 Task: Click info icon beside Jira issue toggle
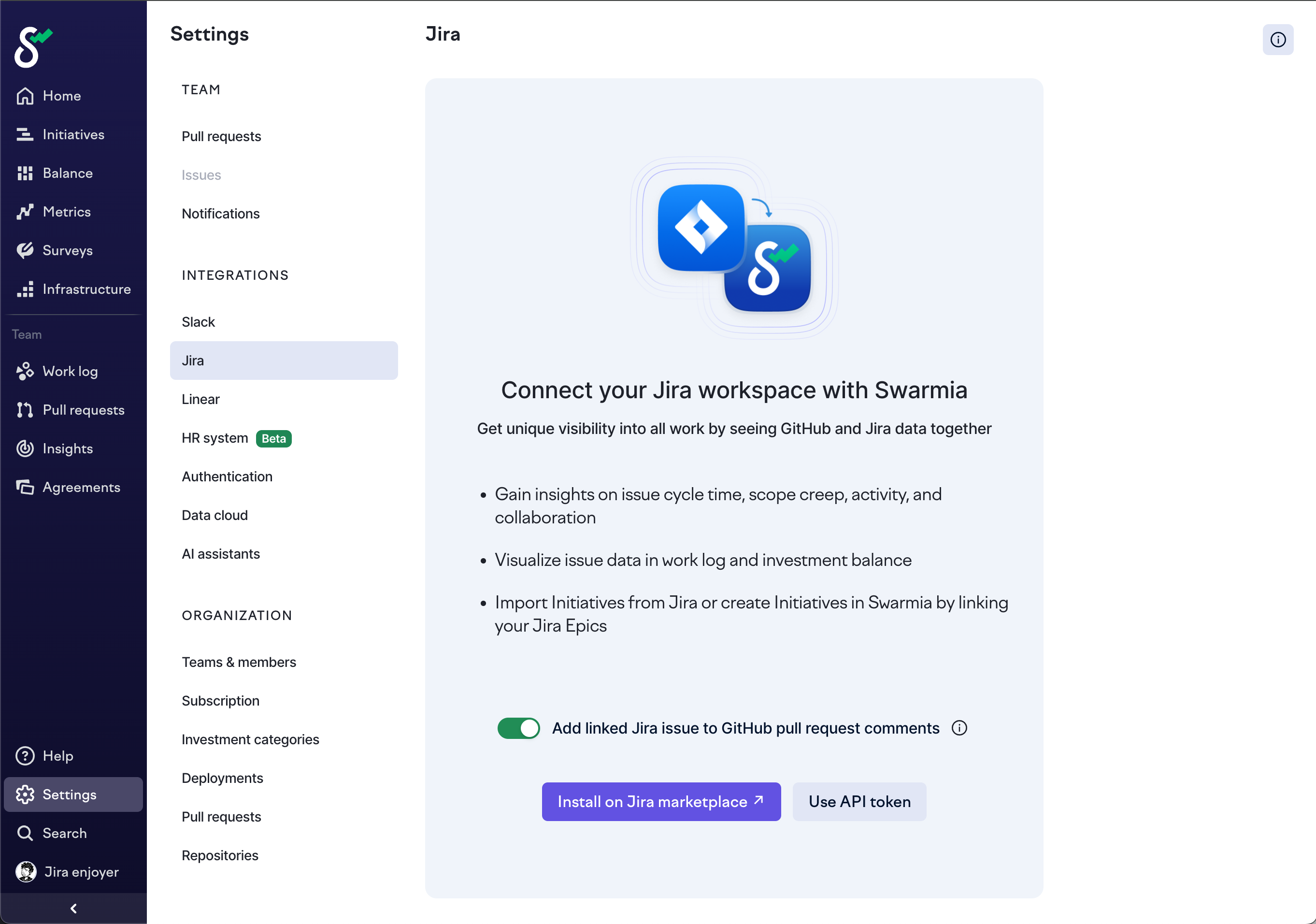click(959, 728)
